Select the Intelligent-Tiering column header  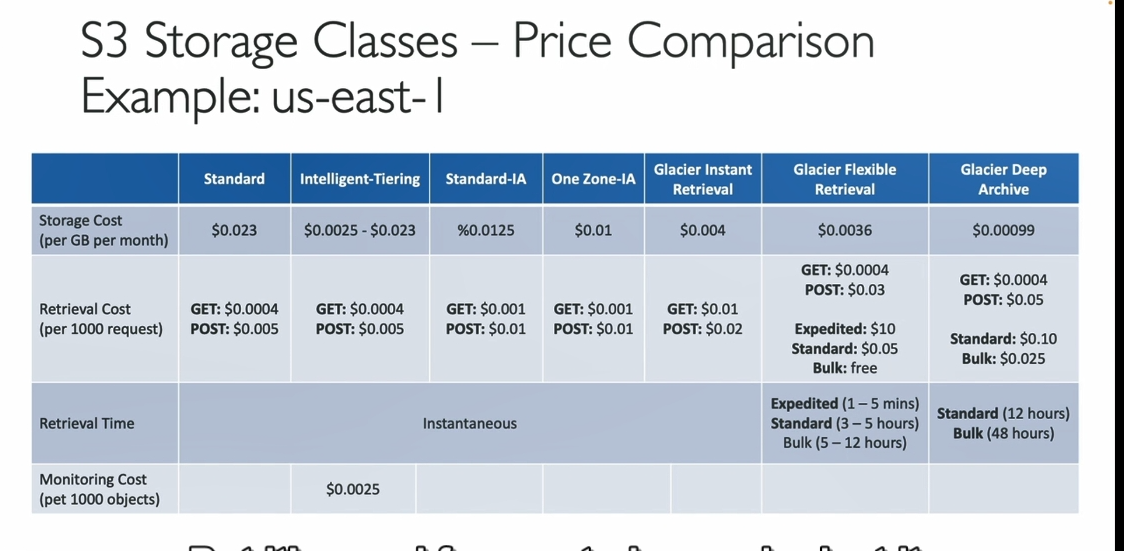(360, 178)
